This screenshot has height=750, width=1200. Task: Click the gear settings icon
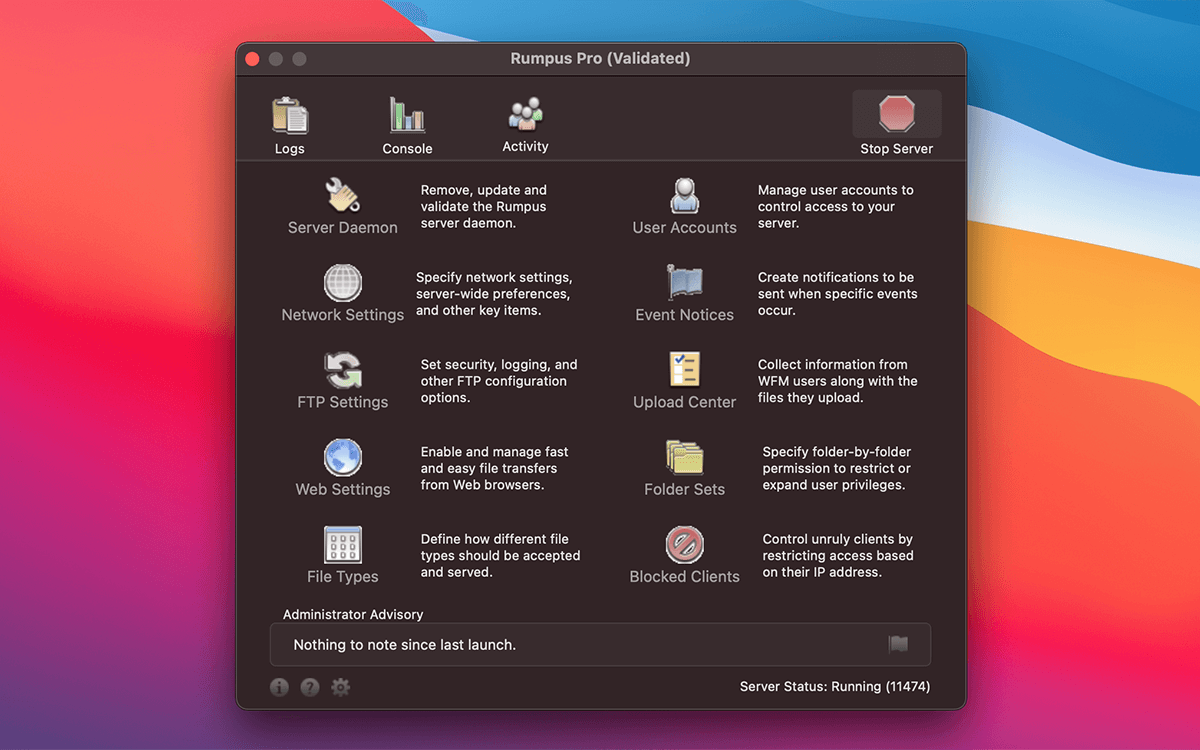coord(341,687)
